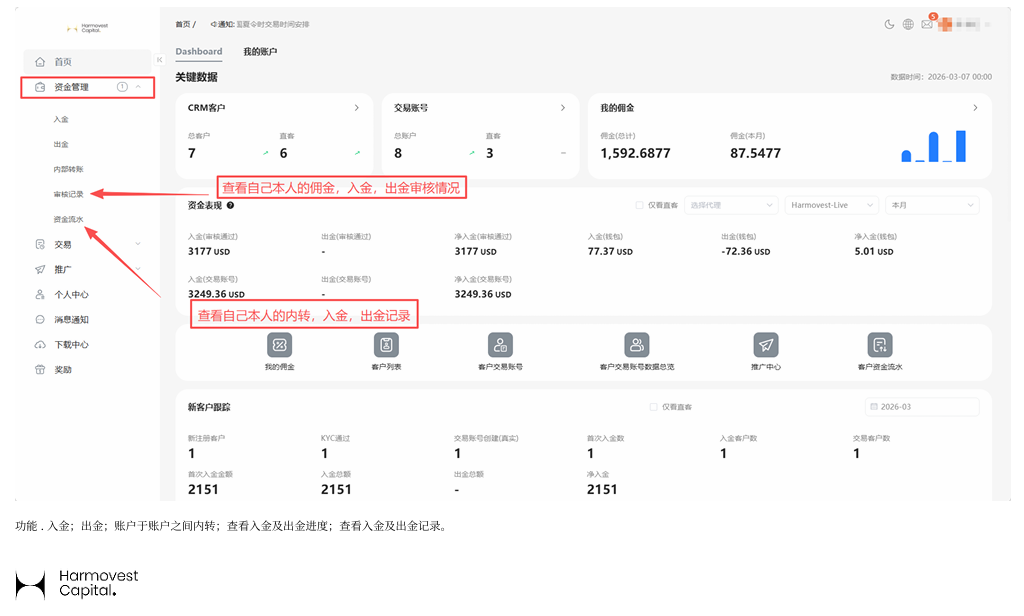Click the 下载中心 cloud icon
The image size is (1024, 616).
(x=40, y=344)
